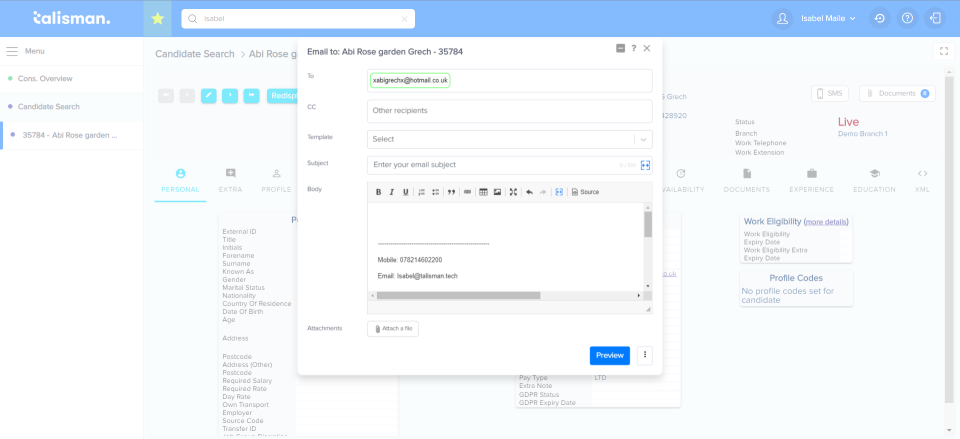Click the CC Other recipients field
This screenshot has height=439, width=960.
[509, 111]
